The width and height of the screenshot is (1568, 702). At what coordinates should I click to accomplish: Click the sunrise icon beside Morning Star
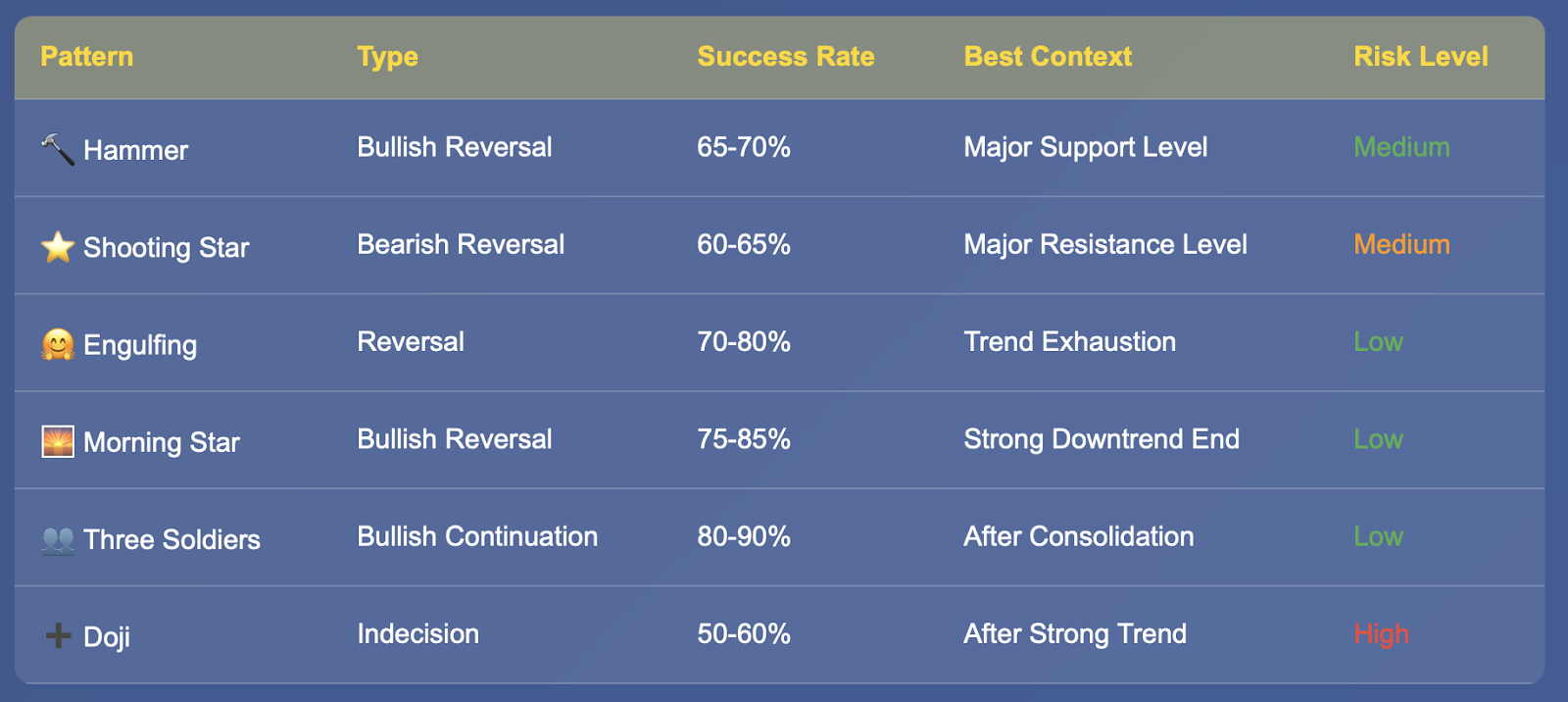coord(58,442)
